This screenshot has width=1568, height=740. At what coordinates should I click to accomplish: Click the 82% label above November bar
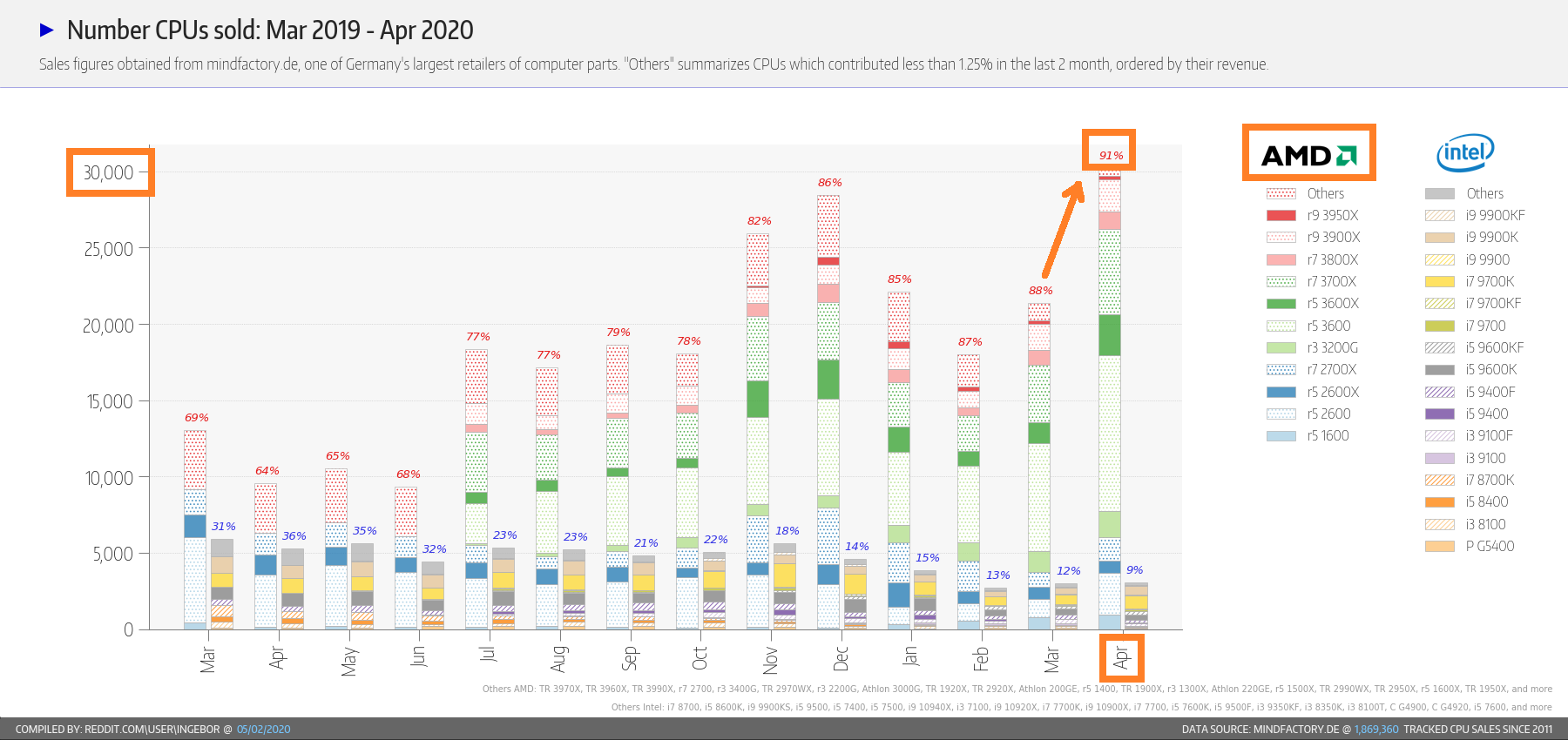(759, 221)
